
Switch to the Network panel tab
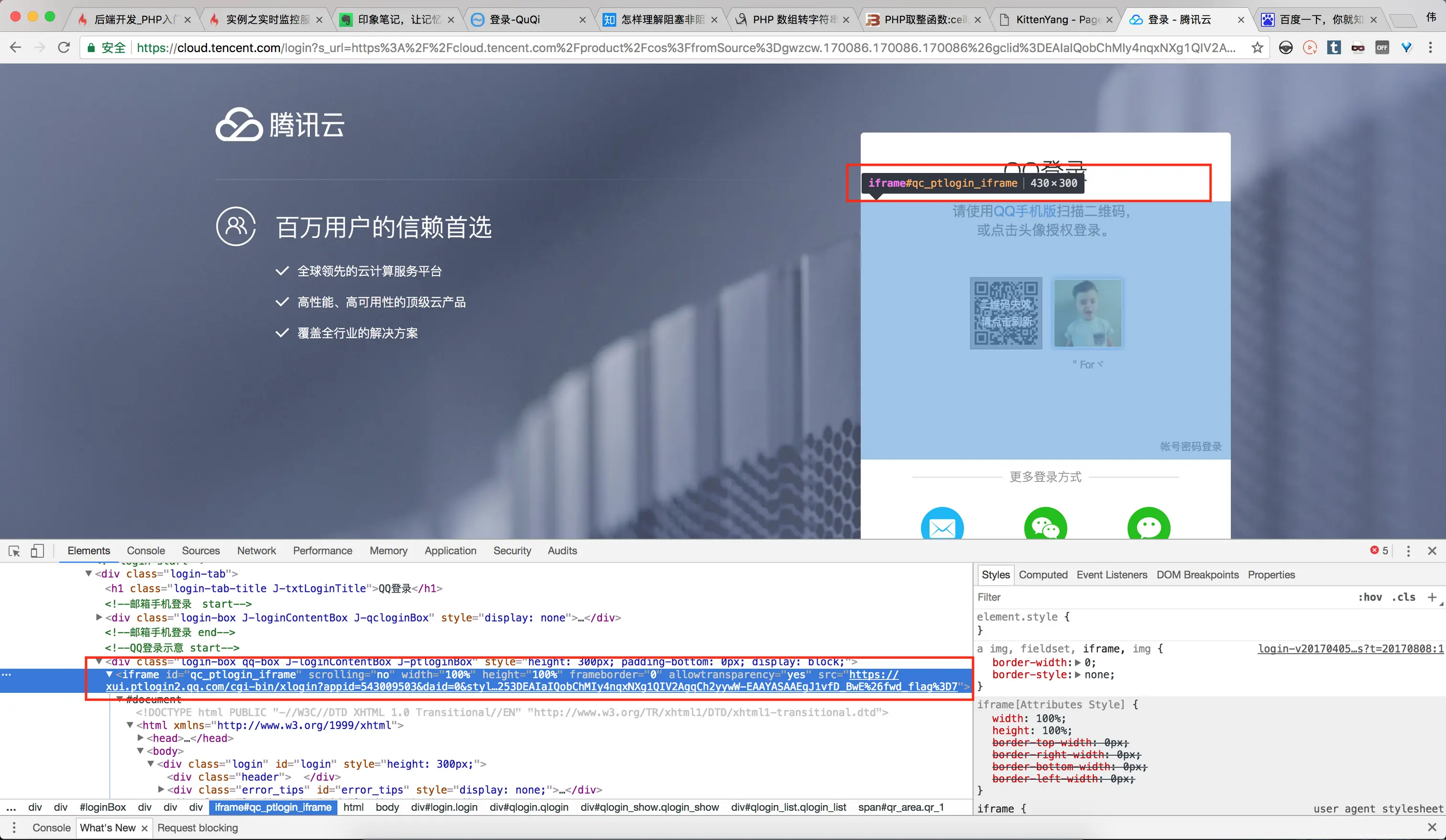click(x=256, y=551)
